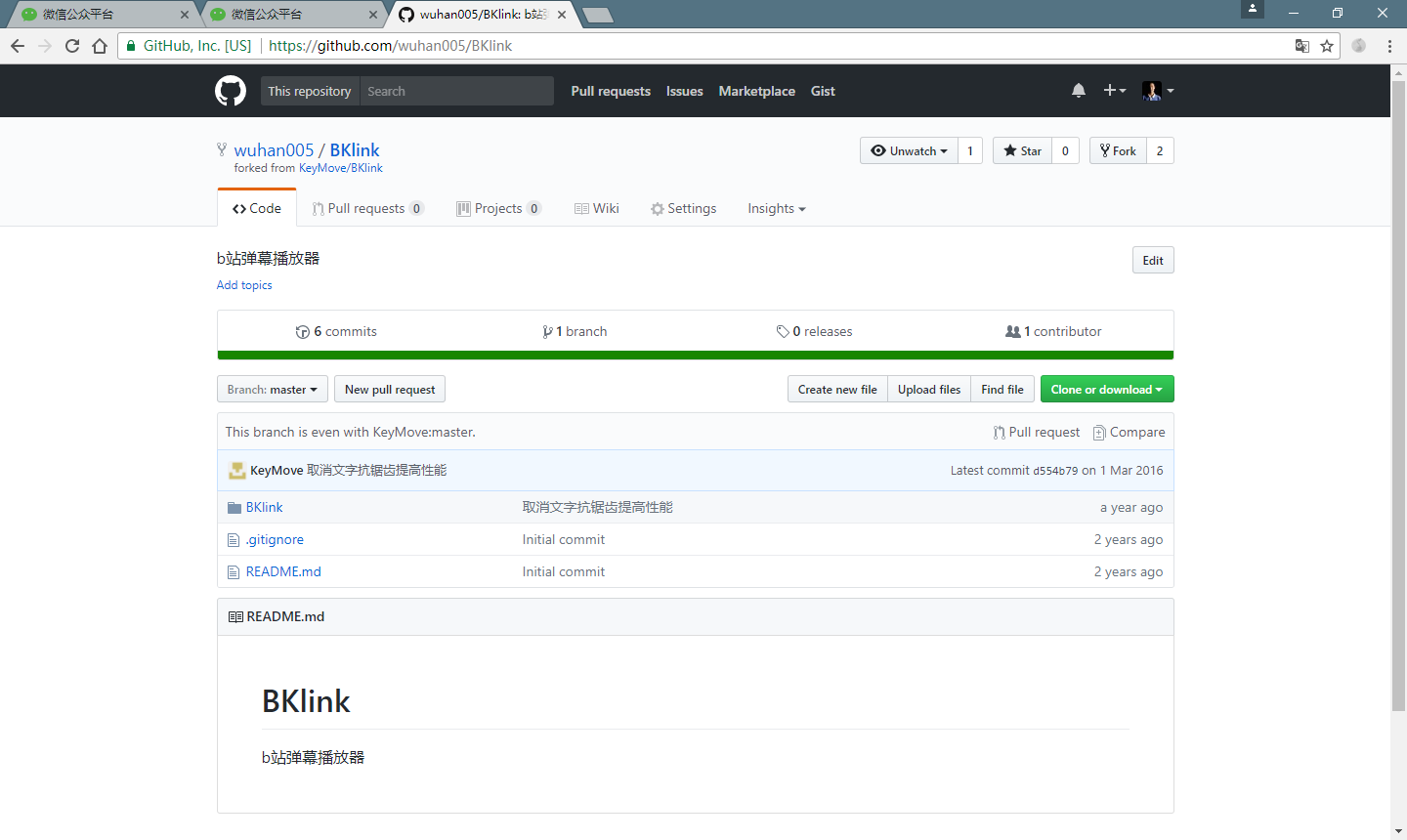
Task: Open the Insights dropdown
Action: click(776, 208)
